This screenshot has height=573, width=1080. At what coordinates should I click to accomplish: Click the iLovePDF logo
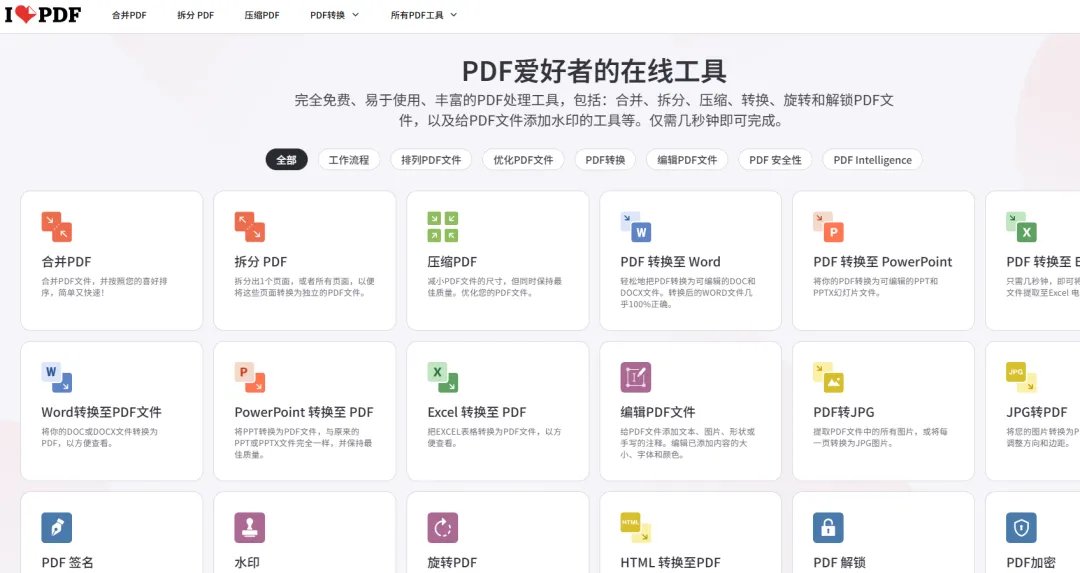pos(43,14)
